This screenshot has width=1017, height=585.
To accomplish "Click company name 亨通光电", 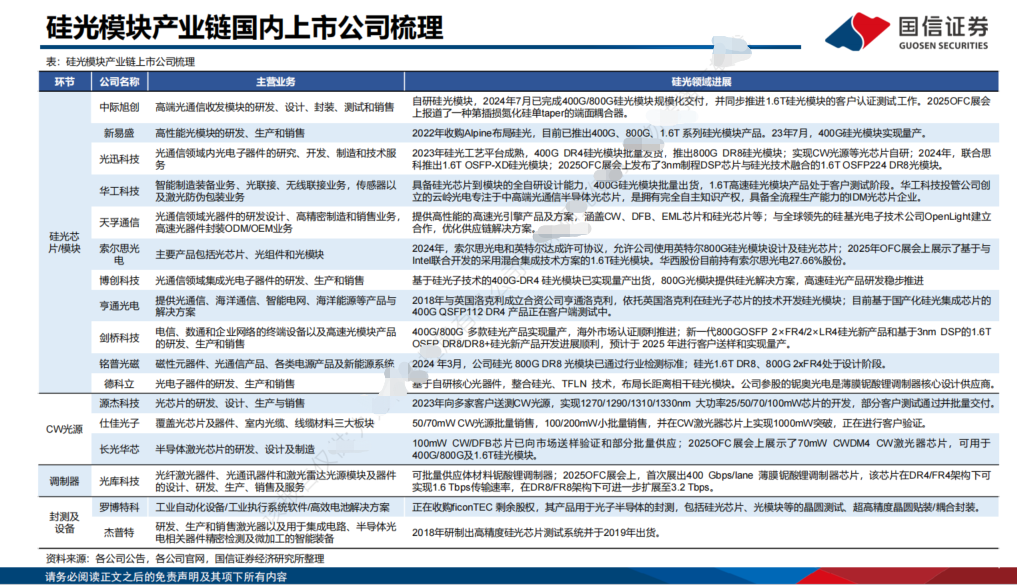I will [x=119, y=305].
